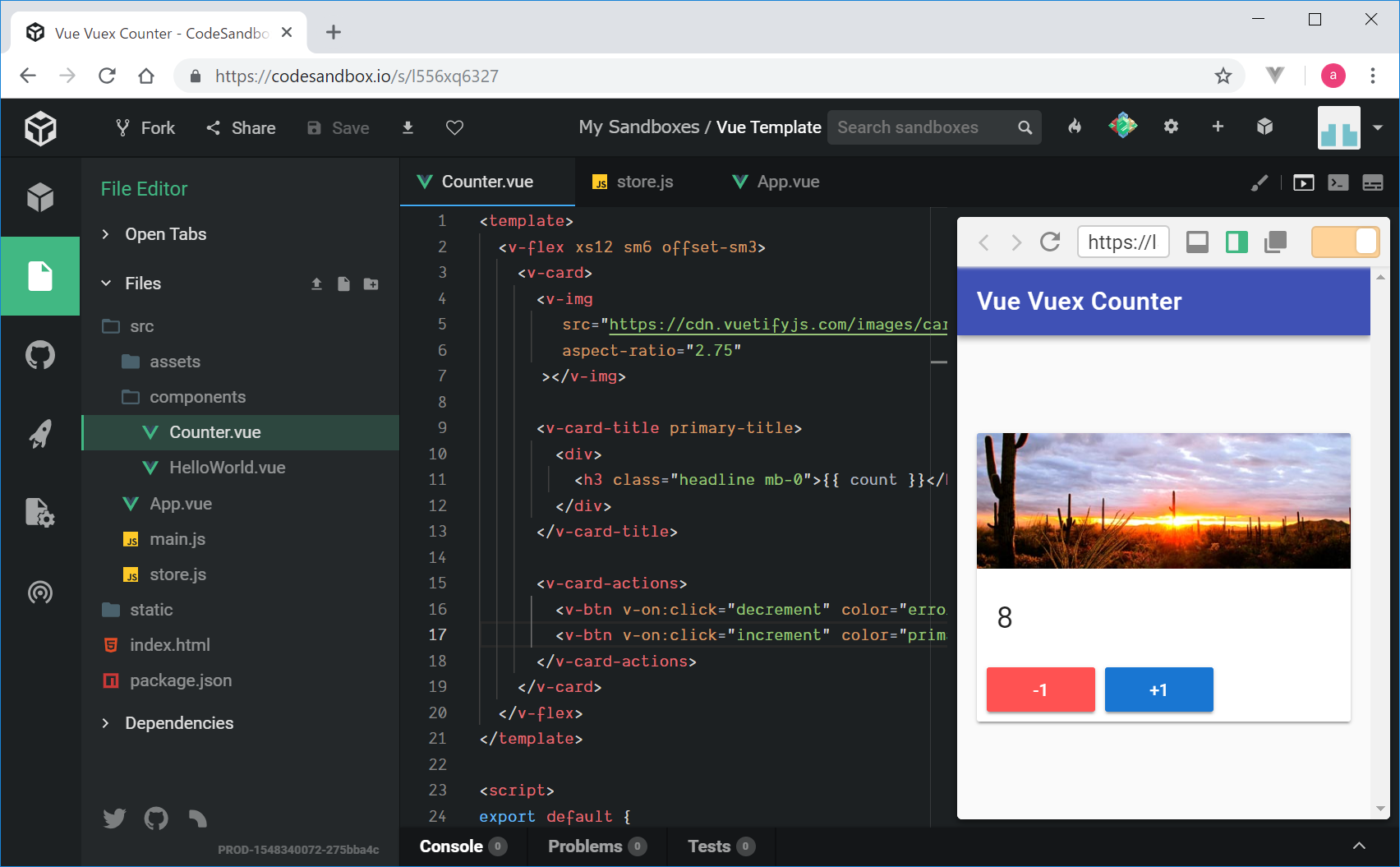Refresh the preview browser pane

(1049, 242)
